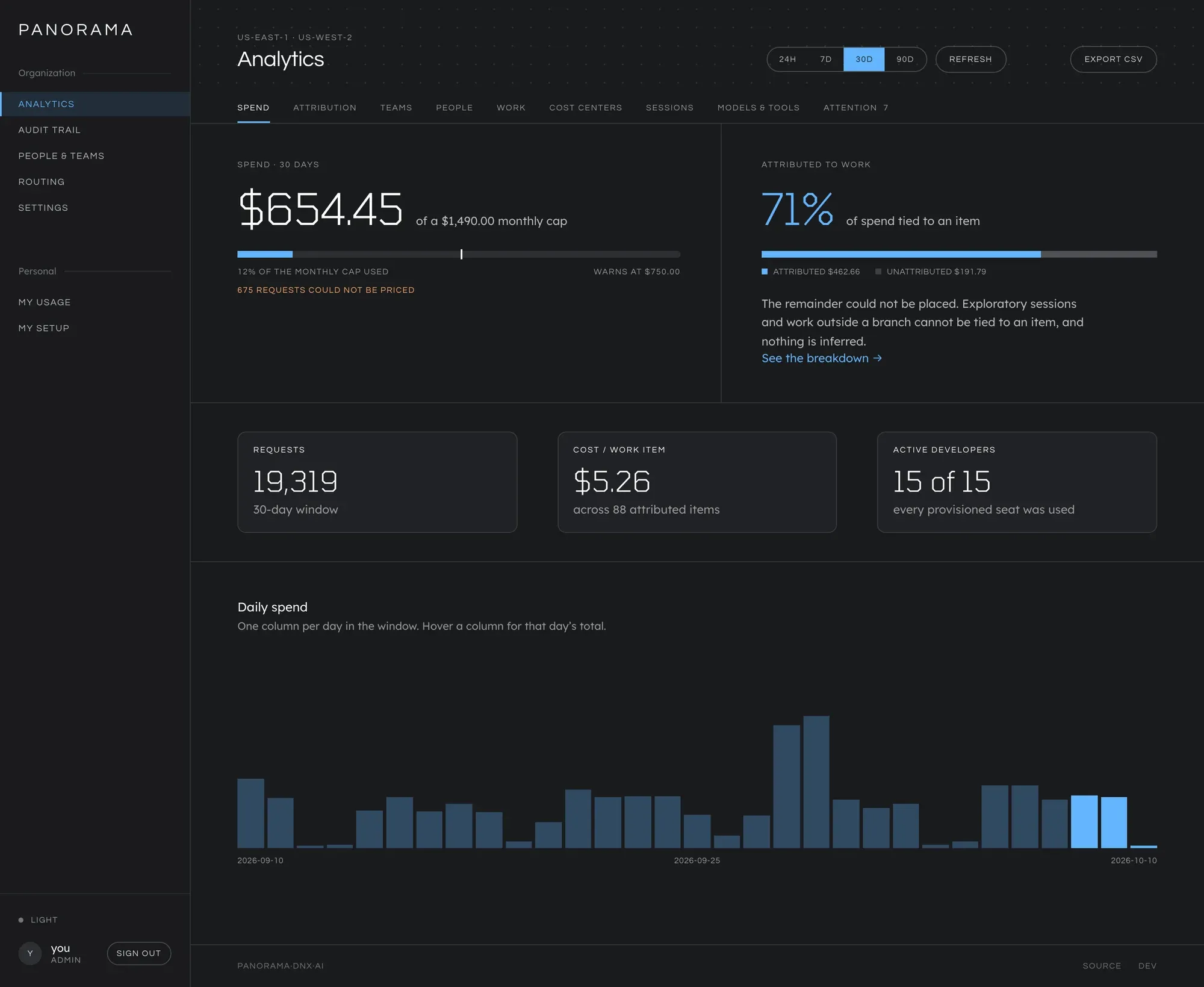Image resolution: width=1204 pixels, height=987 pixels.
Task: Open MY USAGE under Personal
Action: click(x=95, y=302)
